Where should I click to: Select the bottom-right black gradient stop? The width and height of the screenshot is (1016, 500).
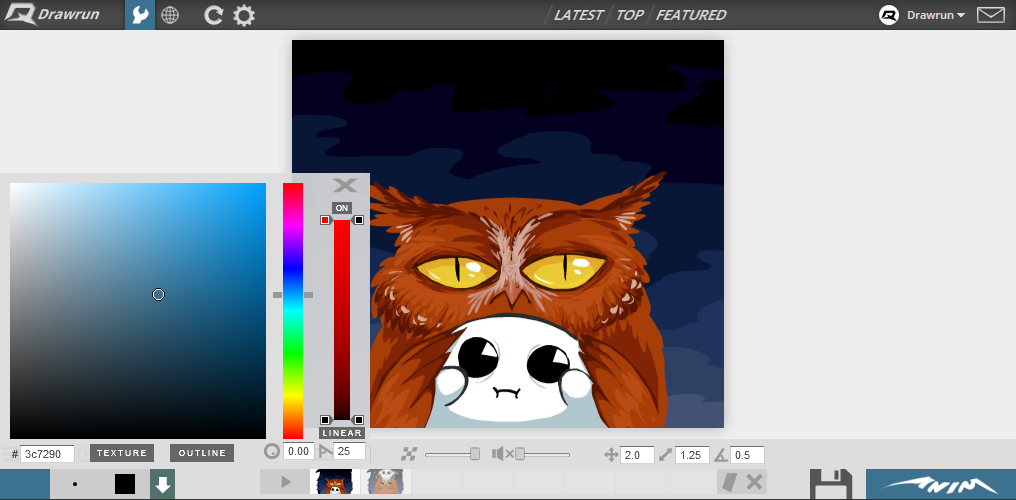tap(359, 420)
